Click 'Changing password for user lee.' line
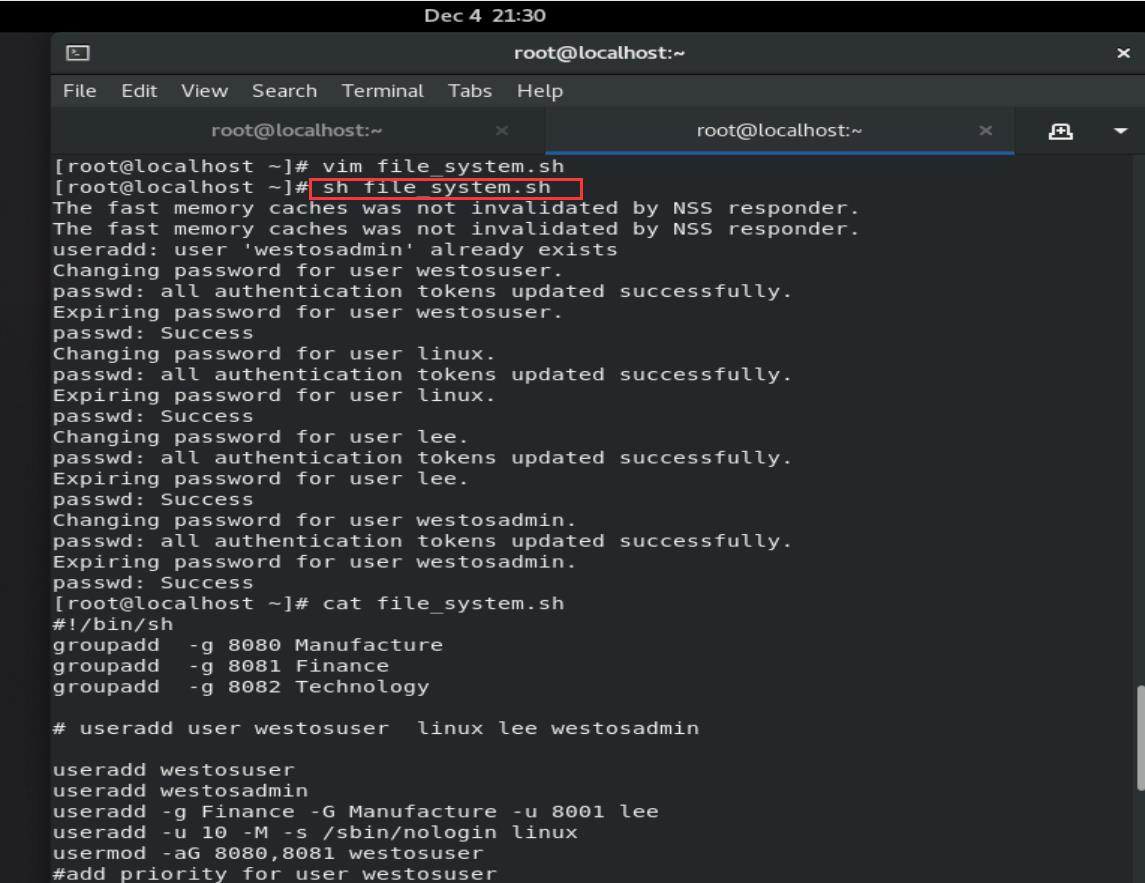1145x883 pixels. [x=260, y=437]
